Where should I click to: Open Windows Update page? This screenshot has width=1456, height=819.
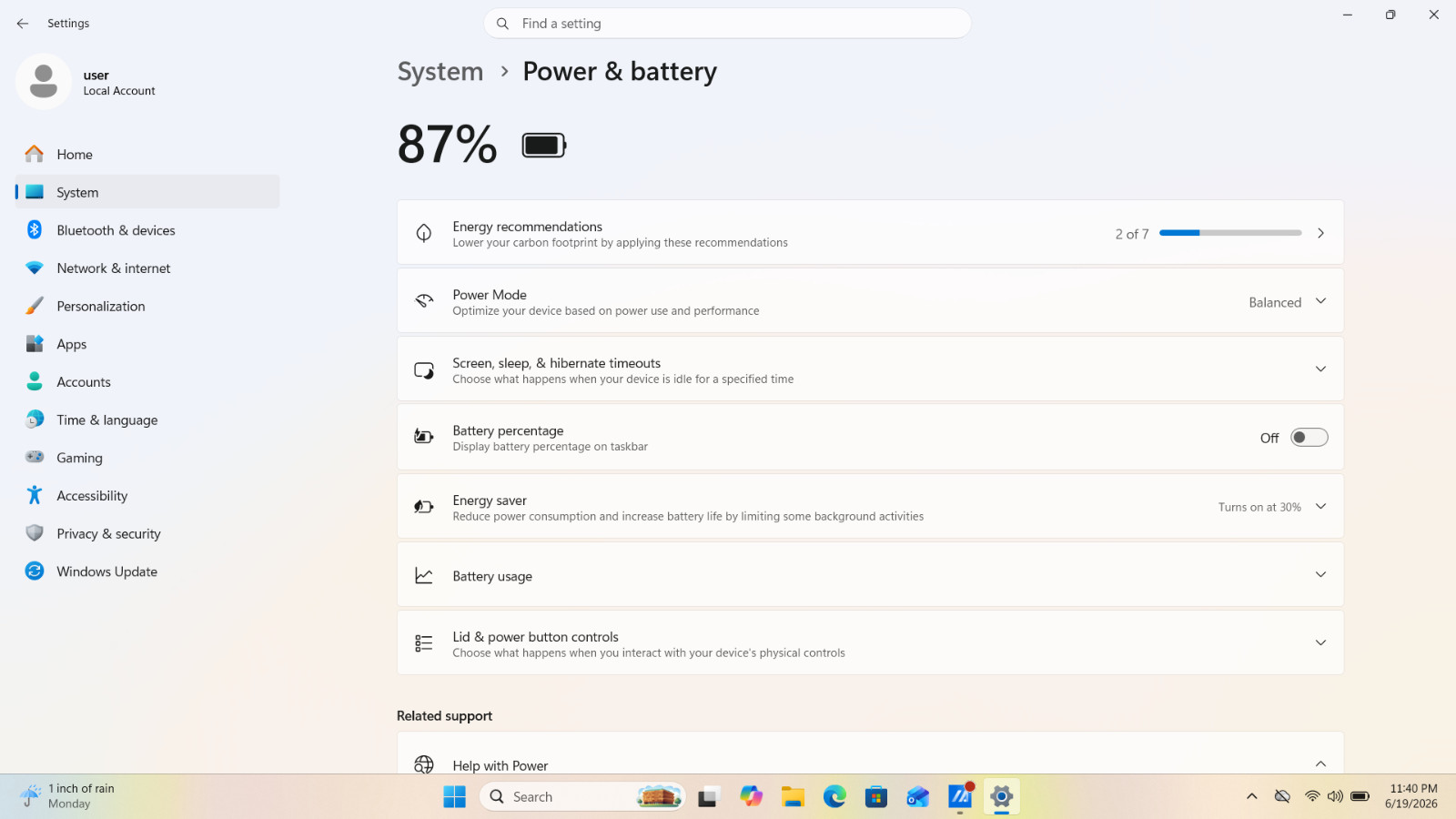click(x=147, y=571)
